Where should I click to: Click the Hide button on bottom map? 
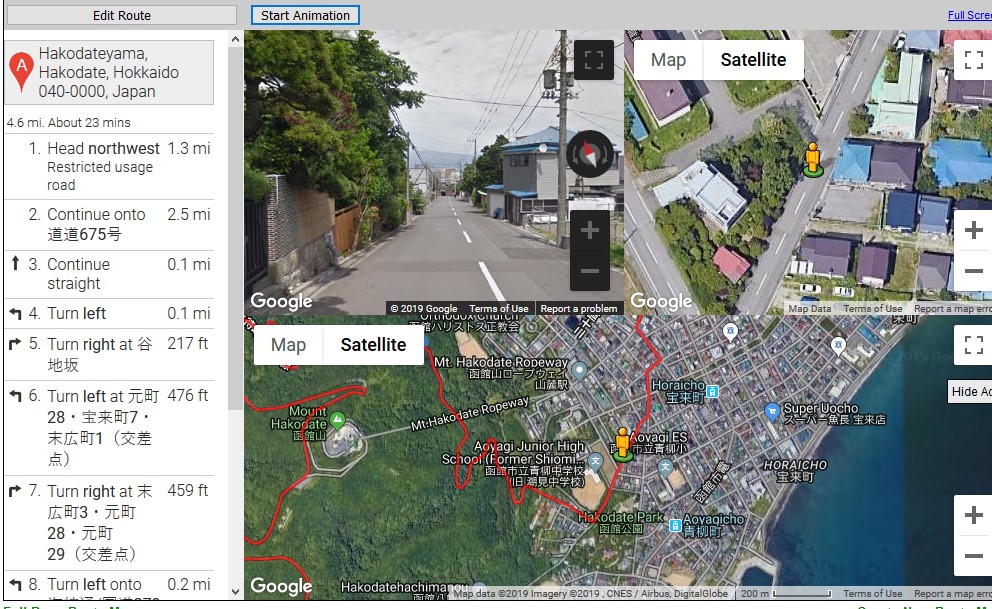[970, 391]
